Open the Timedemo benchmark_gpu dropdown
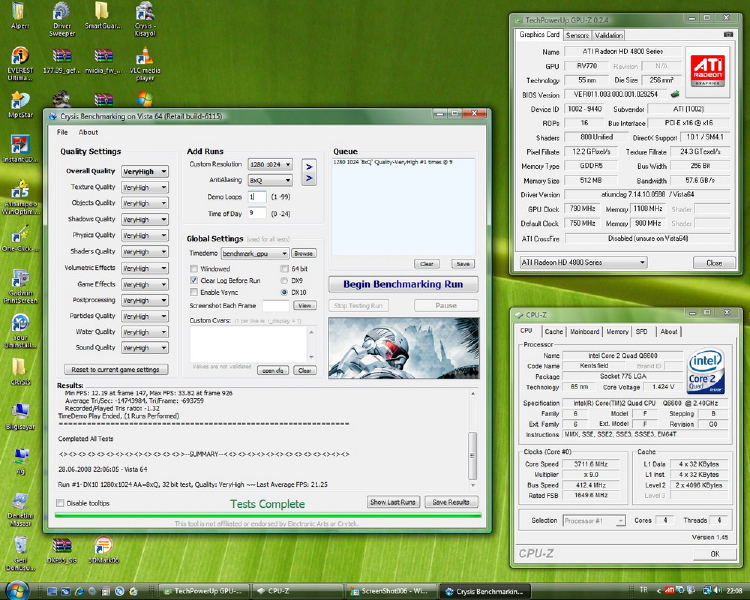 coord(255,254)
